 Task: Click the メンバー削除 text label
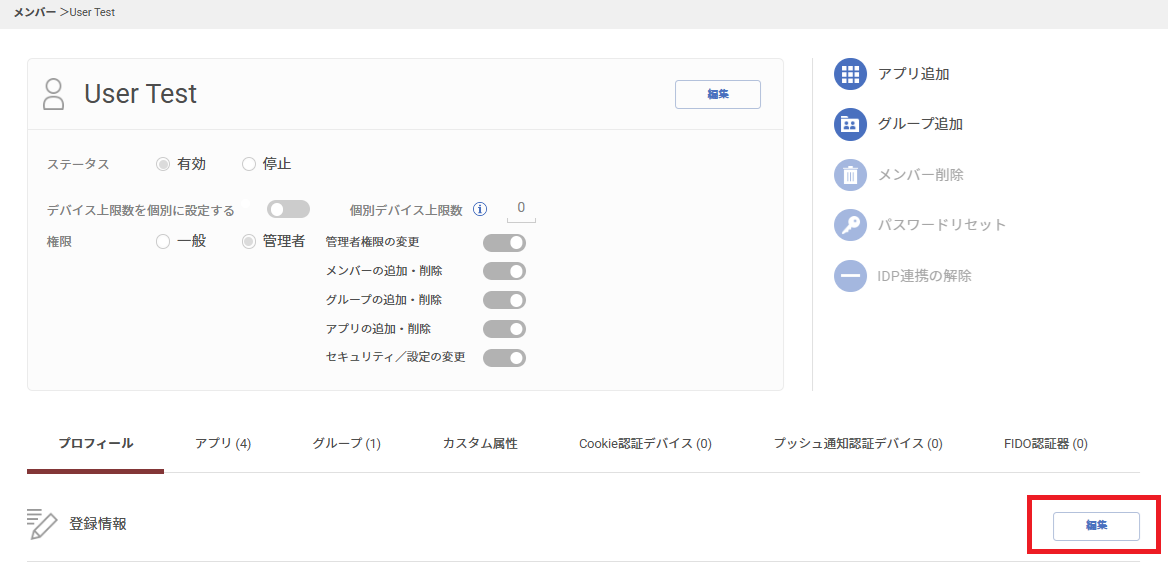[x=921, y=175]
